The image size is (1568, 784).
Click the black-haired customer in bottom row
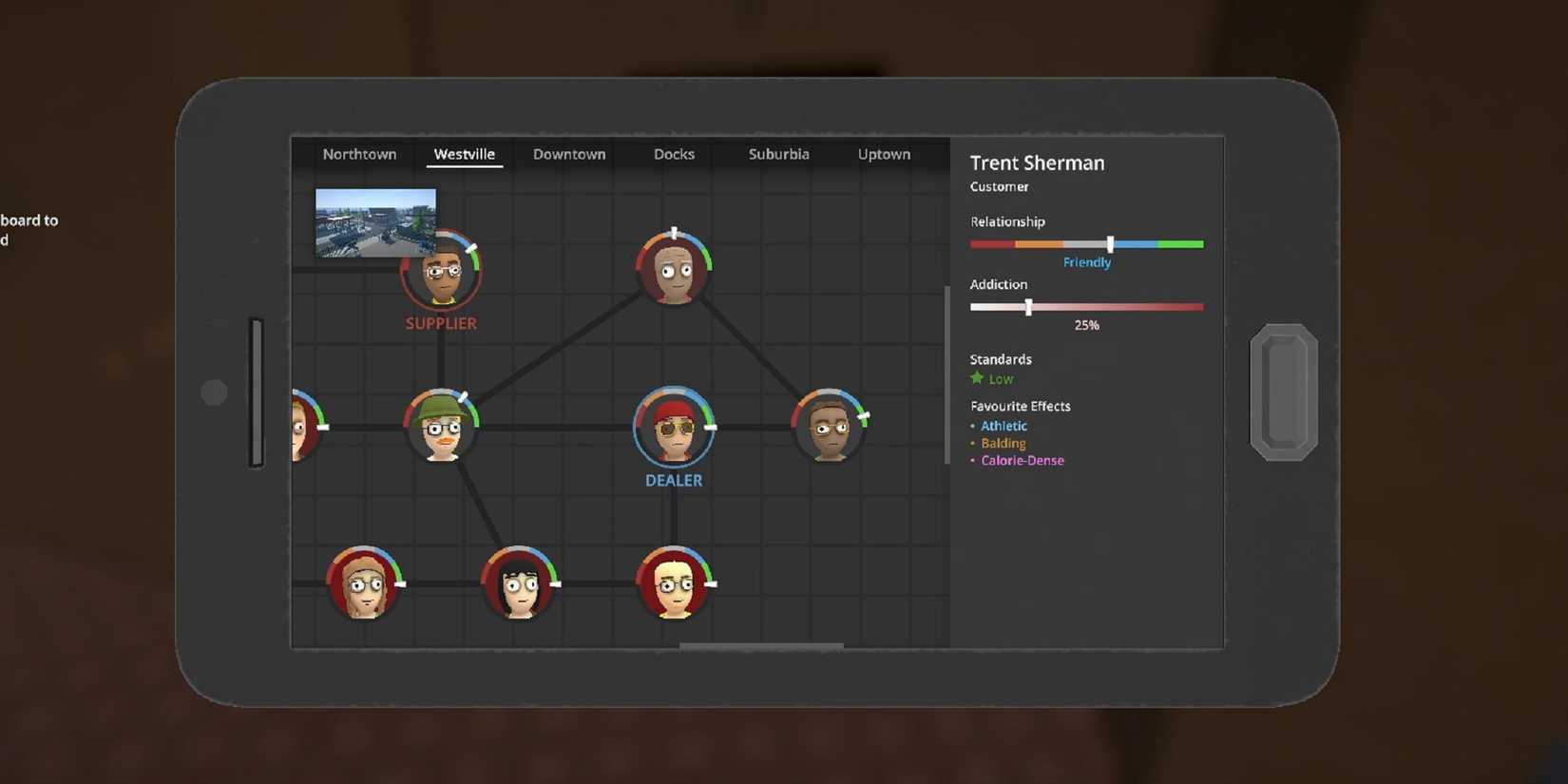(x=519, y=583)
